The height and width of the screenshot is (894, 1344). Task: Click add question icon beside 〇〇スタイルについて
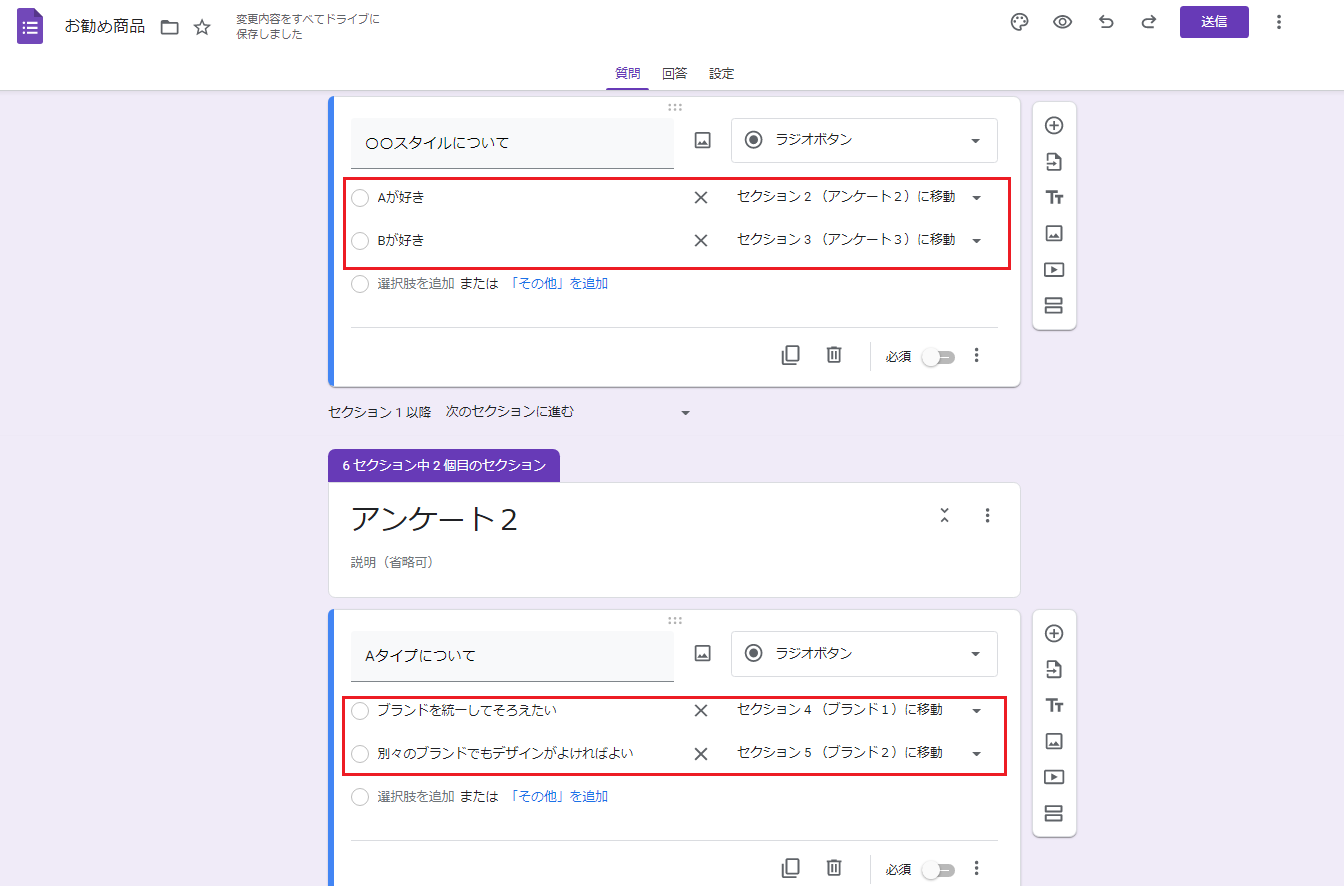(x=1053, y=126)
